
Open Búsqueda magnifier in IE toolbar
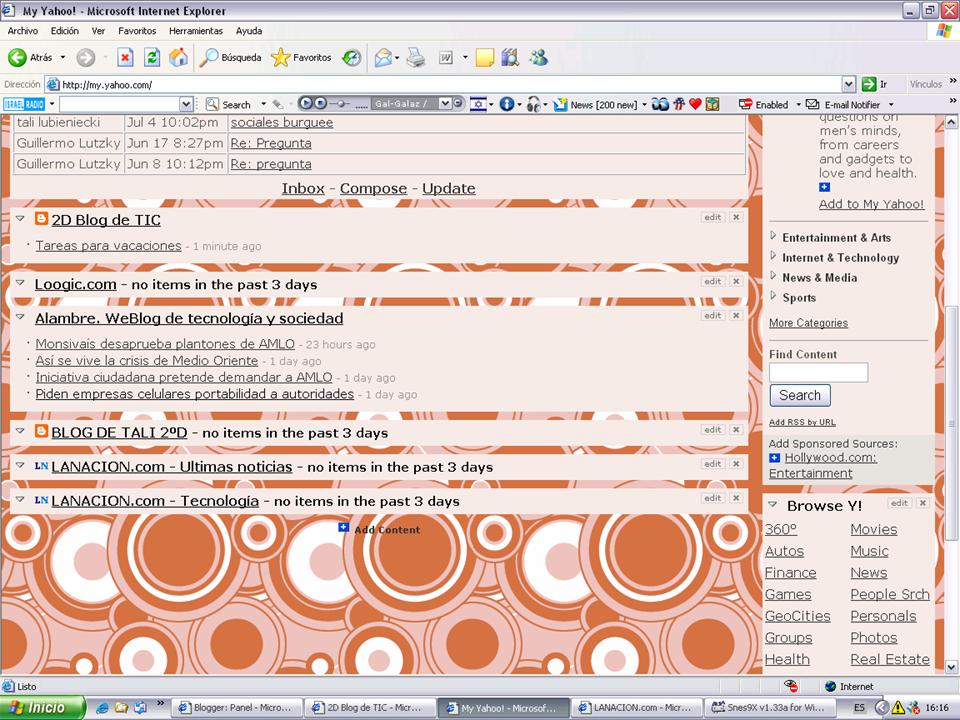230,58
